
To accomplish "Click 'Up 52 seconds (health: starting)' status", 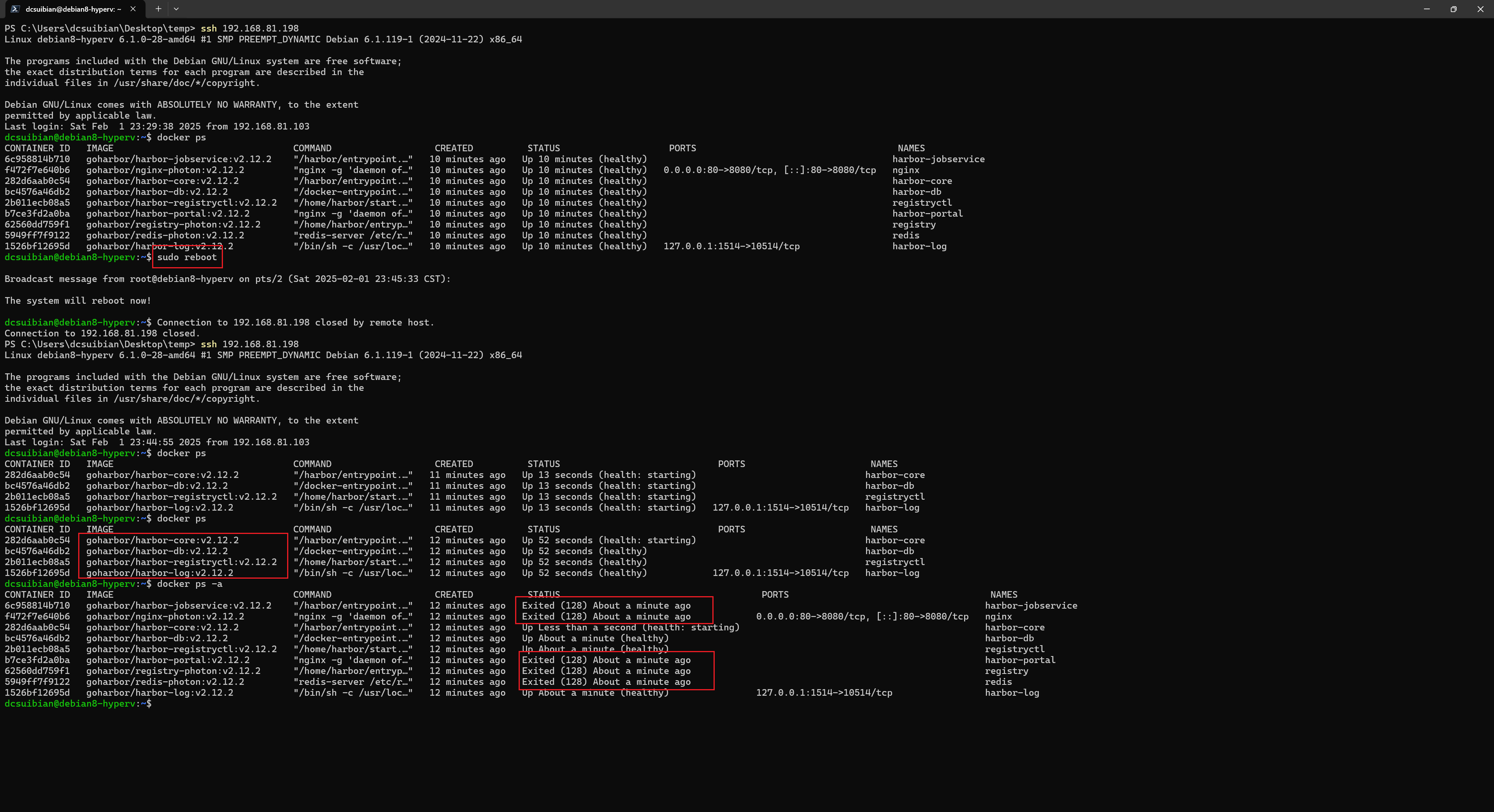I will tap(608, 540).
